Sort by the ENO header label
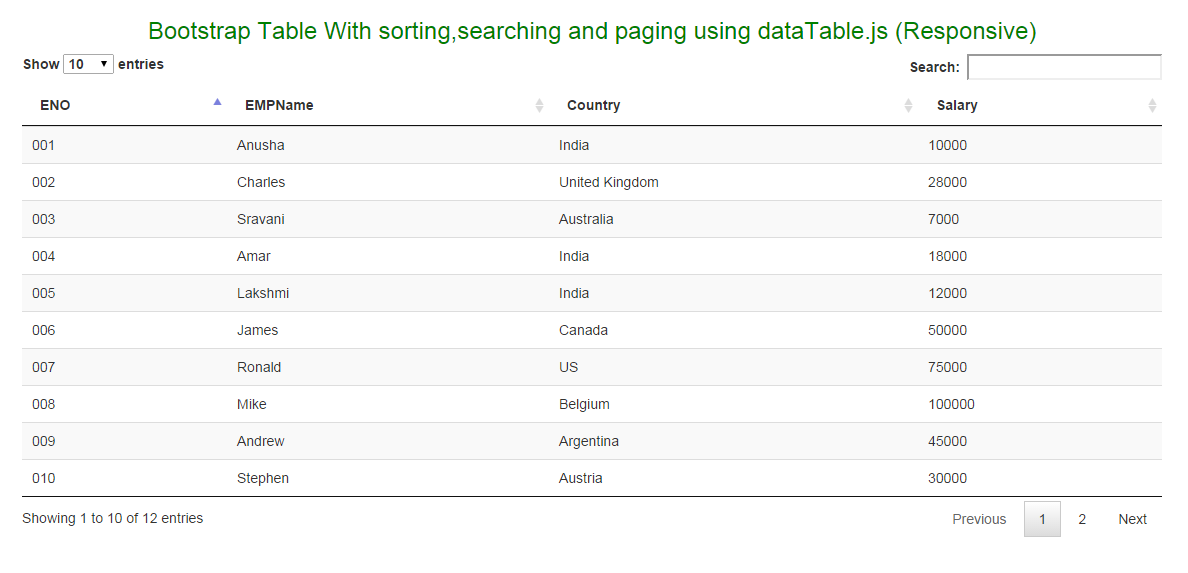The image size is (1188, 573). coord(55,105)
